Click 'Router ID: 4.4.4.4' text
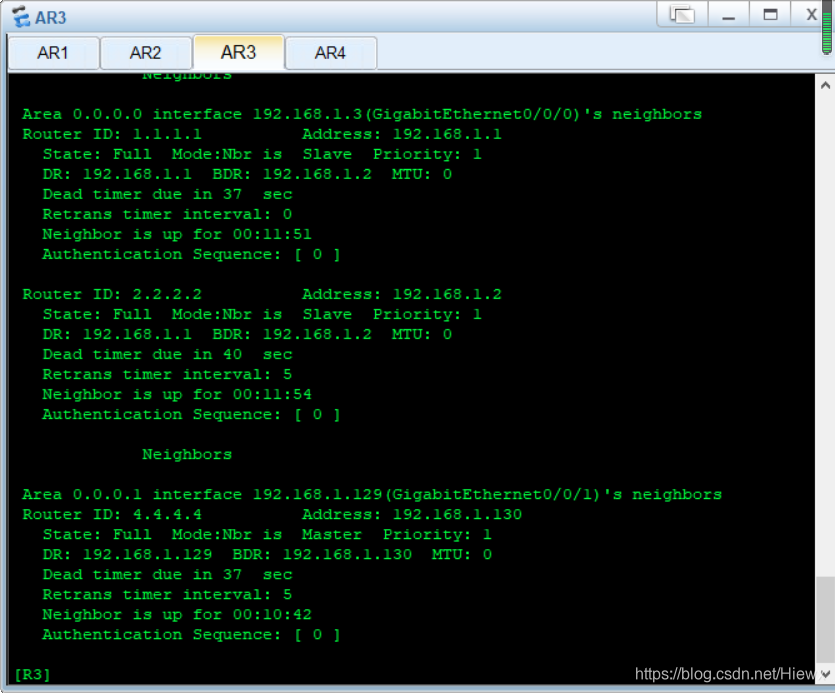Image resolution: width=835 pixels, height=693 pixels. 112,515
